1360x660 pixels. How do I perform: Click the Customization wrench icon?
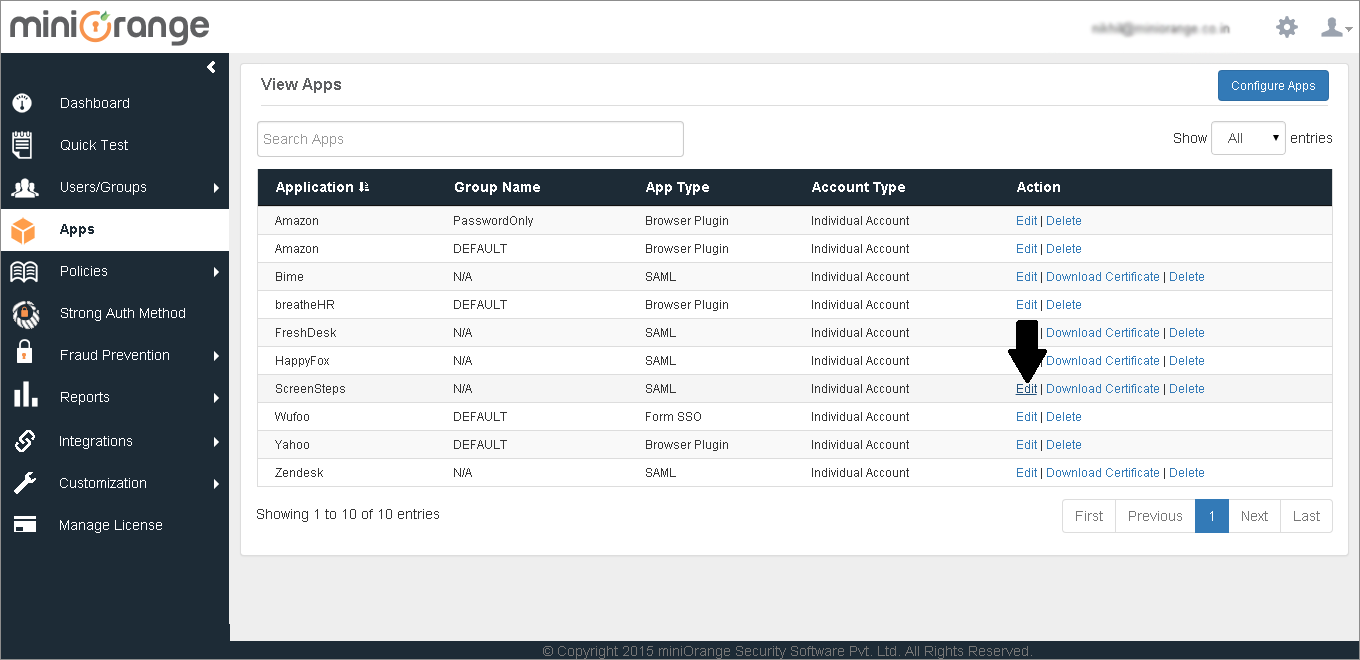[24, 483]
